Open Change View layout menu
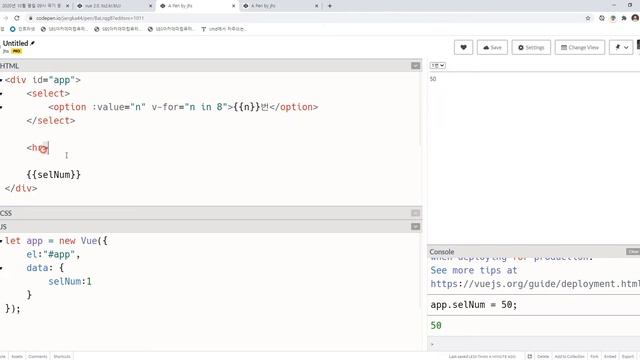The width and height of the screenshot is (640, 360). (580, 47)
